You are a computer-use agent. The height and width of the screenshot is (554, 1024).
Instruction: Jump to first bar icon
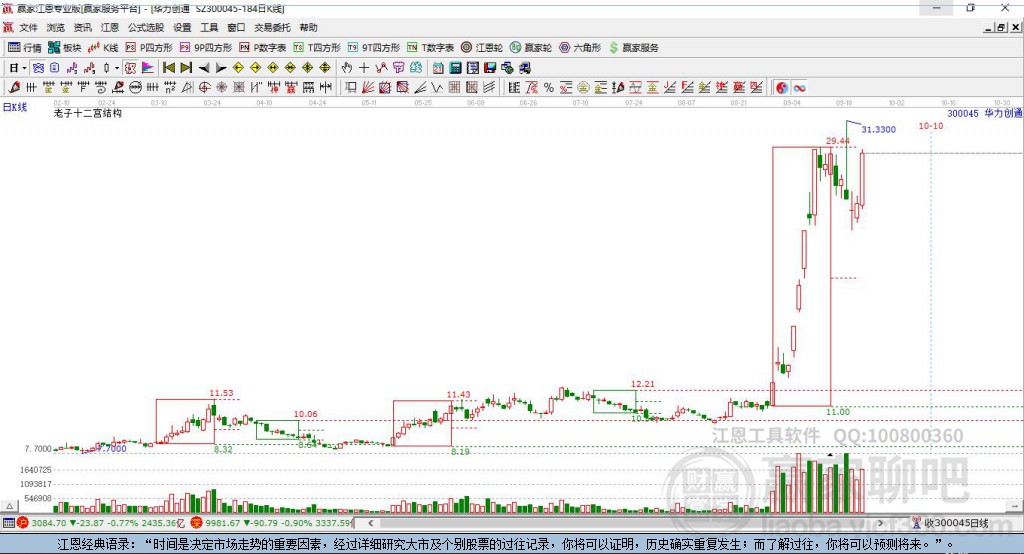pos(168,68)
